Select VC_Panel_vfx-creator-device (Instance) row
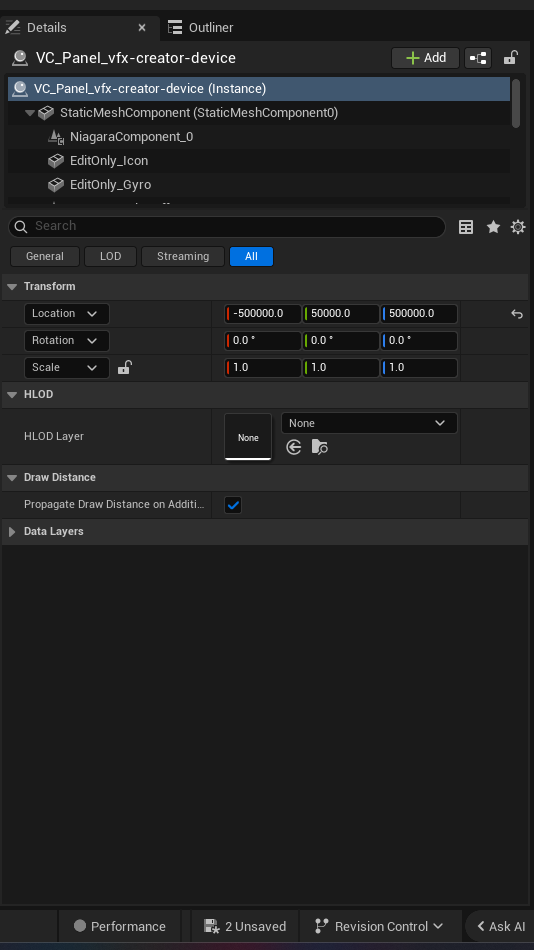The height and width of the screenshot is (950, 534). 259,88
